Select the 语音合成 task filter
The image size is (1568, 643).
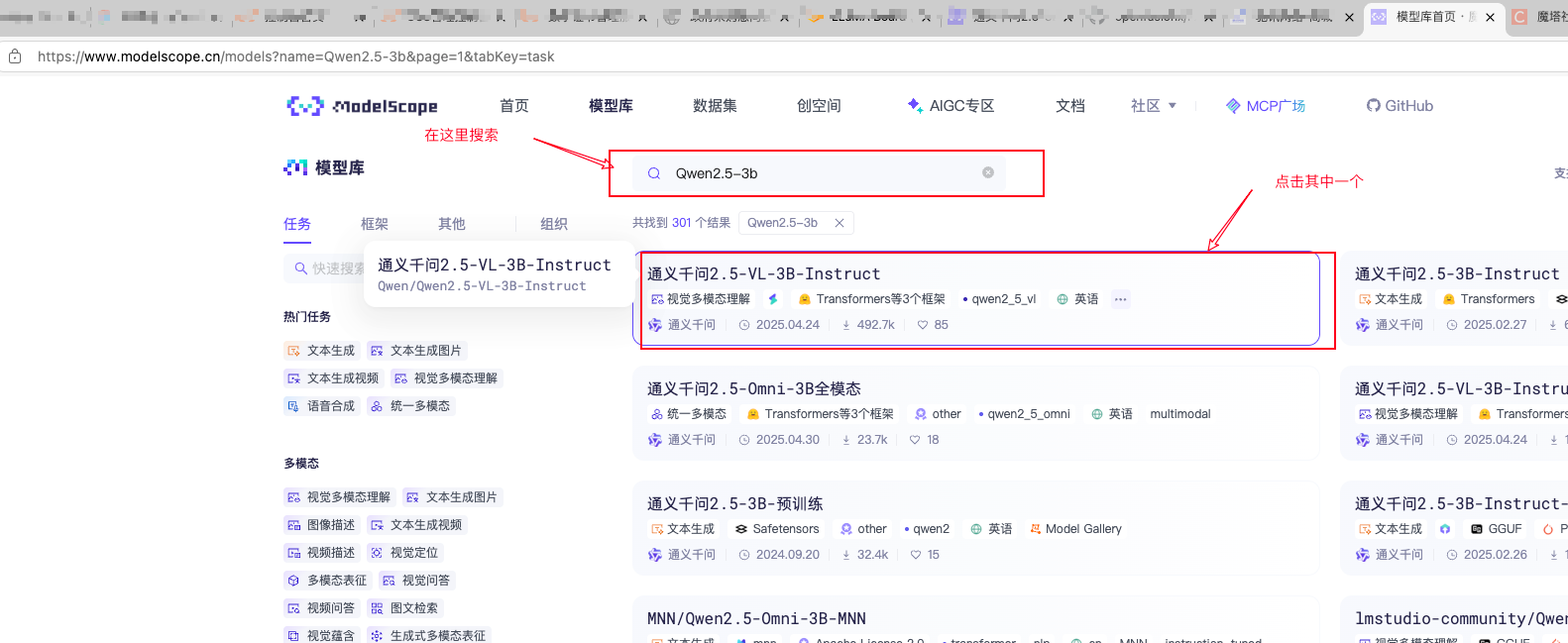[x=320, y=406]
